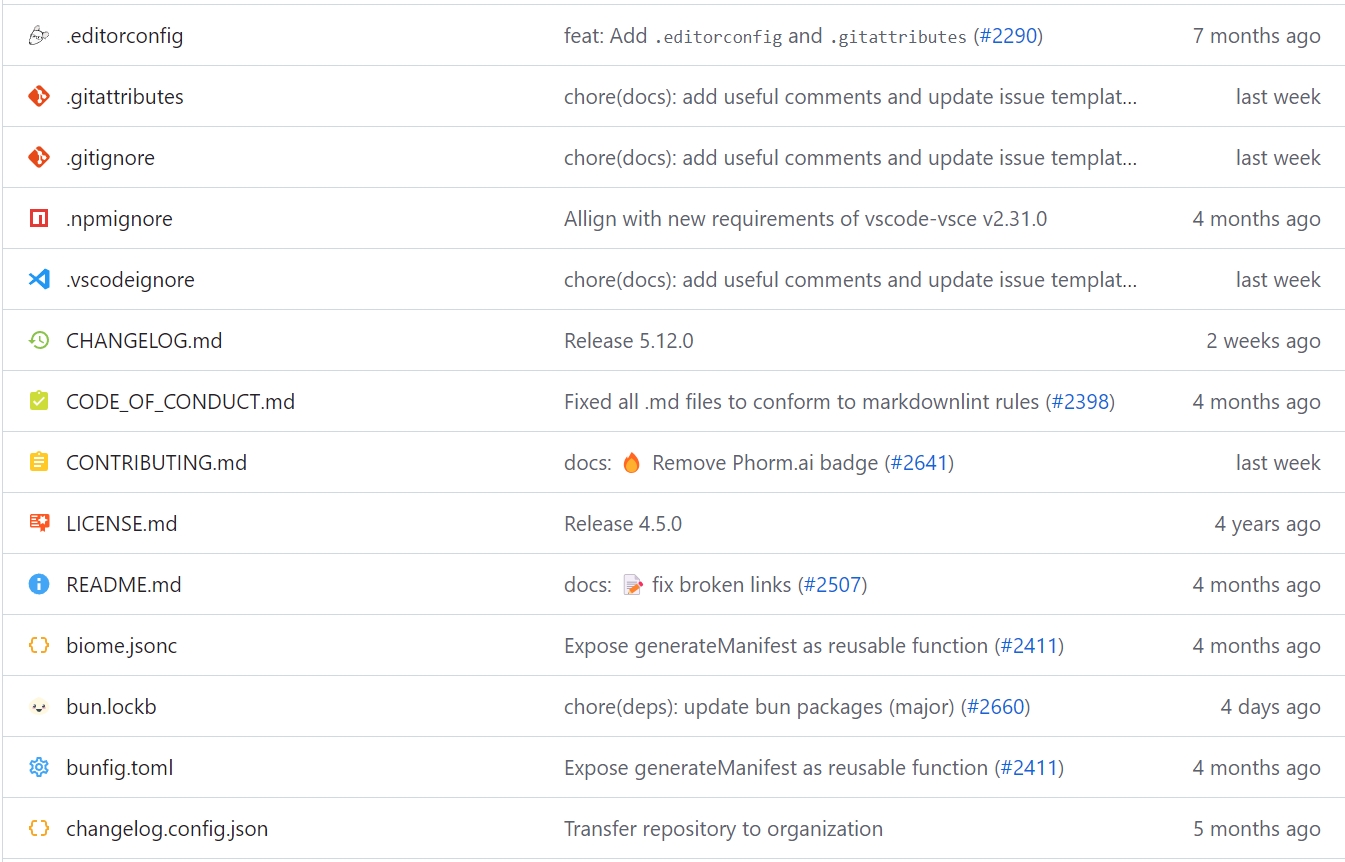The image size is (1345, 862).
Task: Click the curly braces icon beside biome.jsonc
Action: pyautogui.click(x=39, y=646)
